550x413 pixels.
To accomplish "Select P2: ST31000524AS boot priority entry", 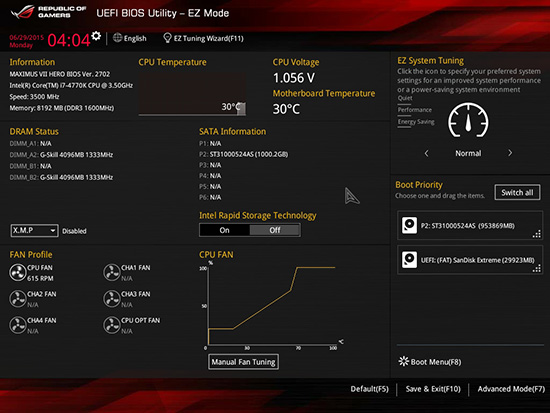I will click(x=470, y=225).
